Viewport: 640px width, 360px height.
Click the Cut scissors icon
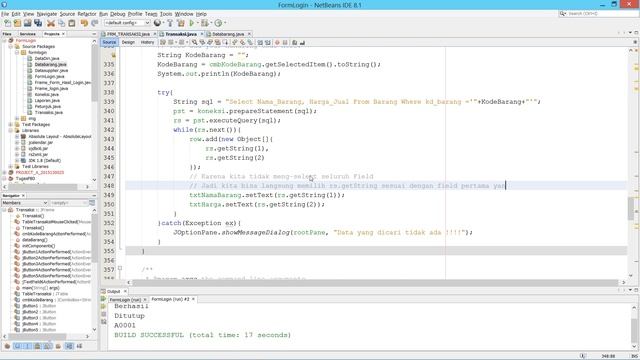51,23
